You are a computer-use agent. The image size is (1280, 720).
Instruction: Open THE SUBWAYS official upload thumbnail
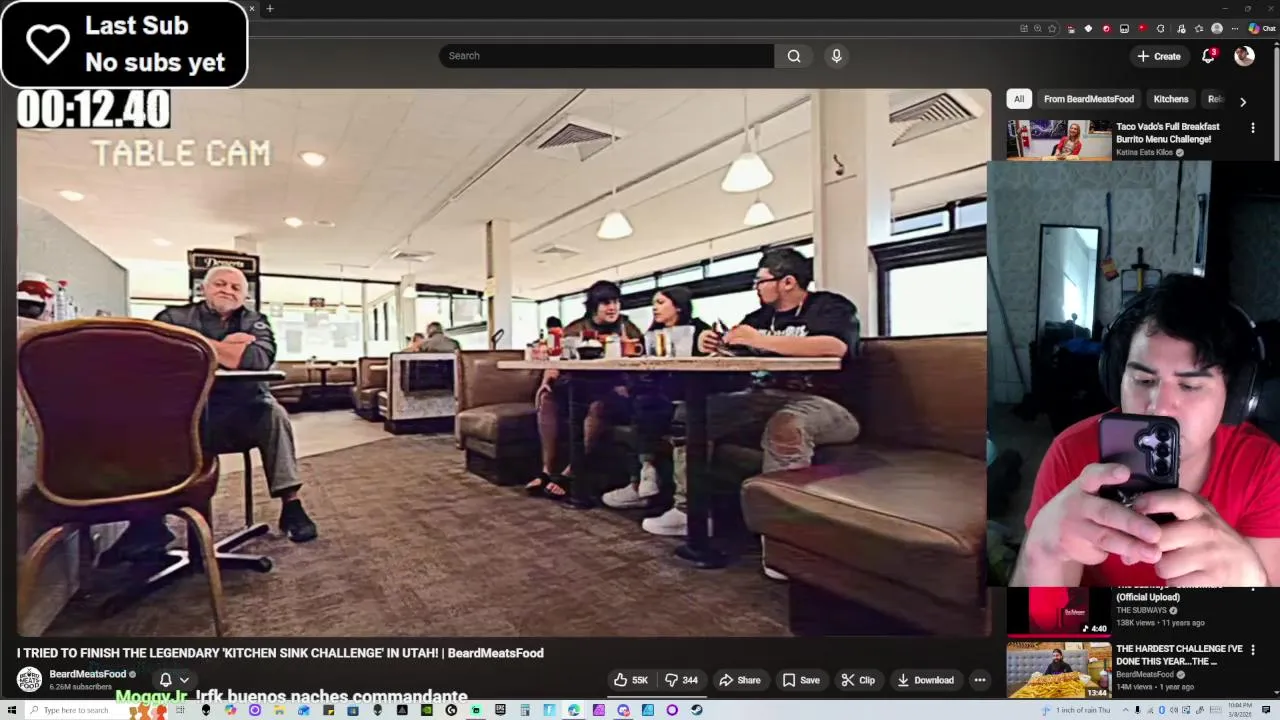(x=1058, y=610)
